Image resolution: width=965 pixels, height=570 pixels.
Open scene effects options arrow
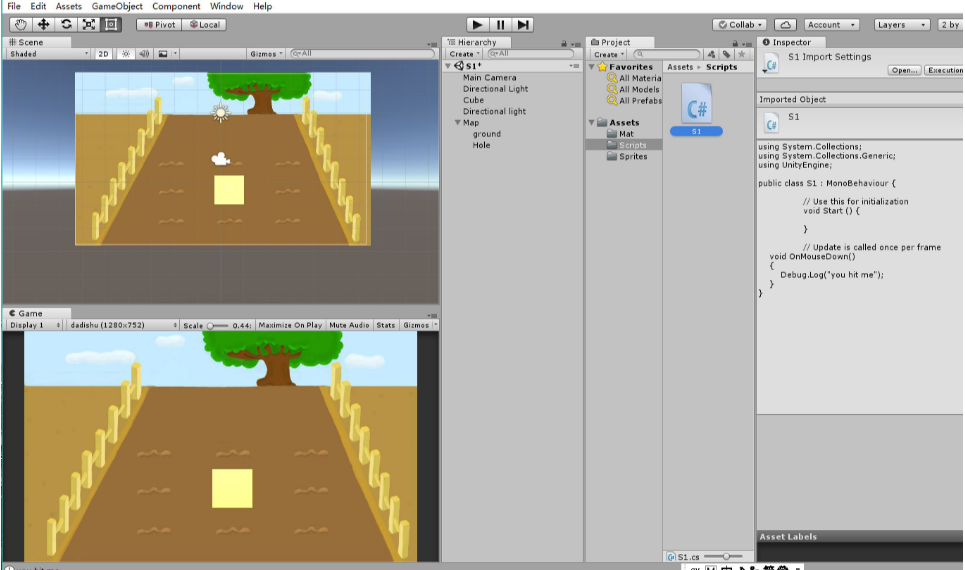(175, 54)
